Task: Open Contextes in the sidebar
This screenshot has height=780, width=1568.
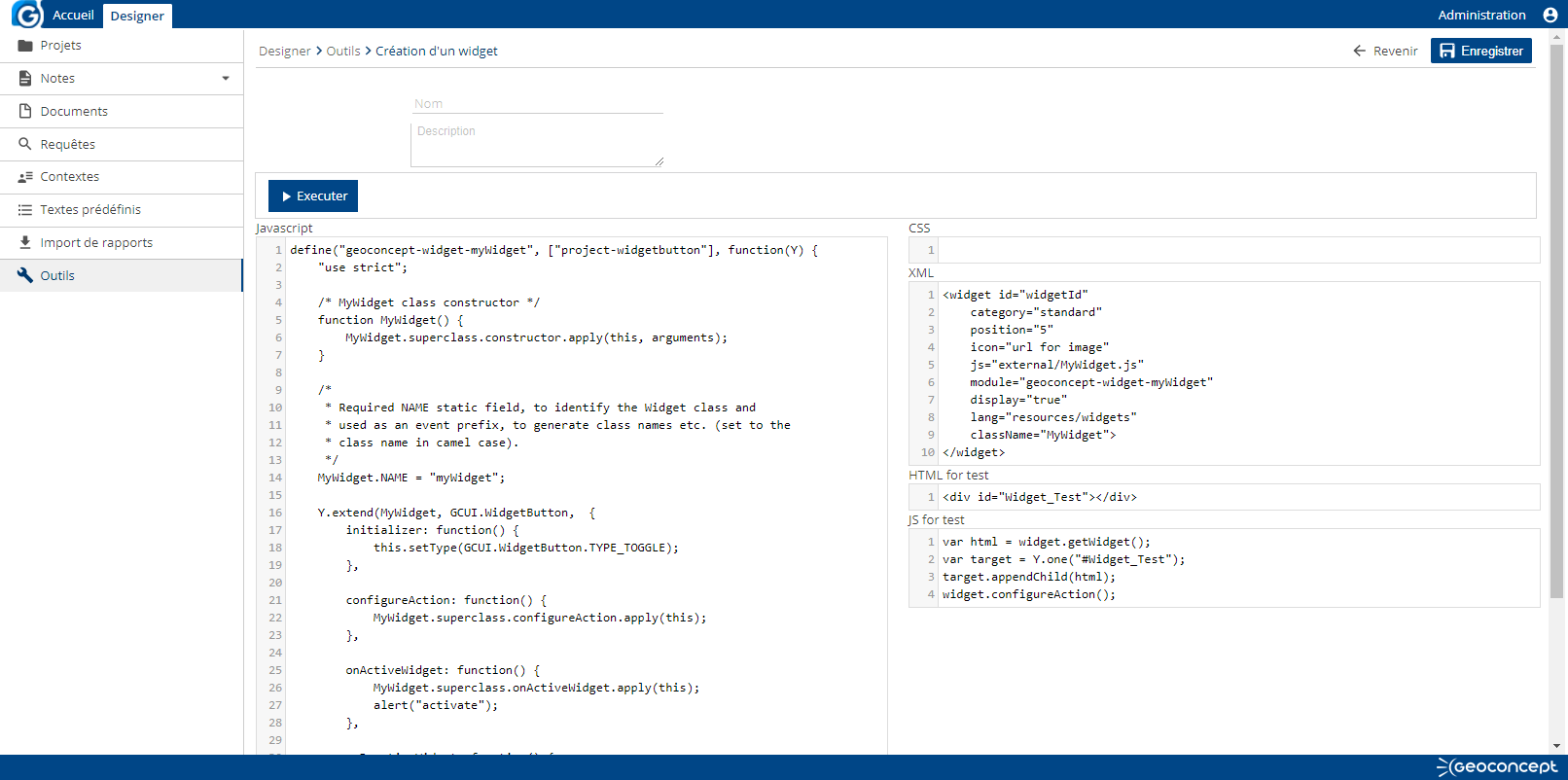Action: (x=122, y=177)
